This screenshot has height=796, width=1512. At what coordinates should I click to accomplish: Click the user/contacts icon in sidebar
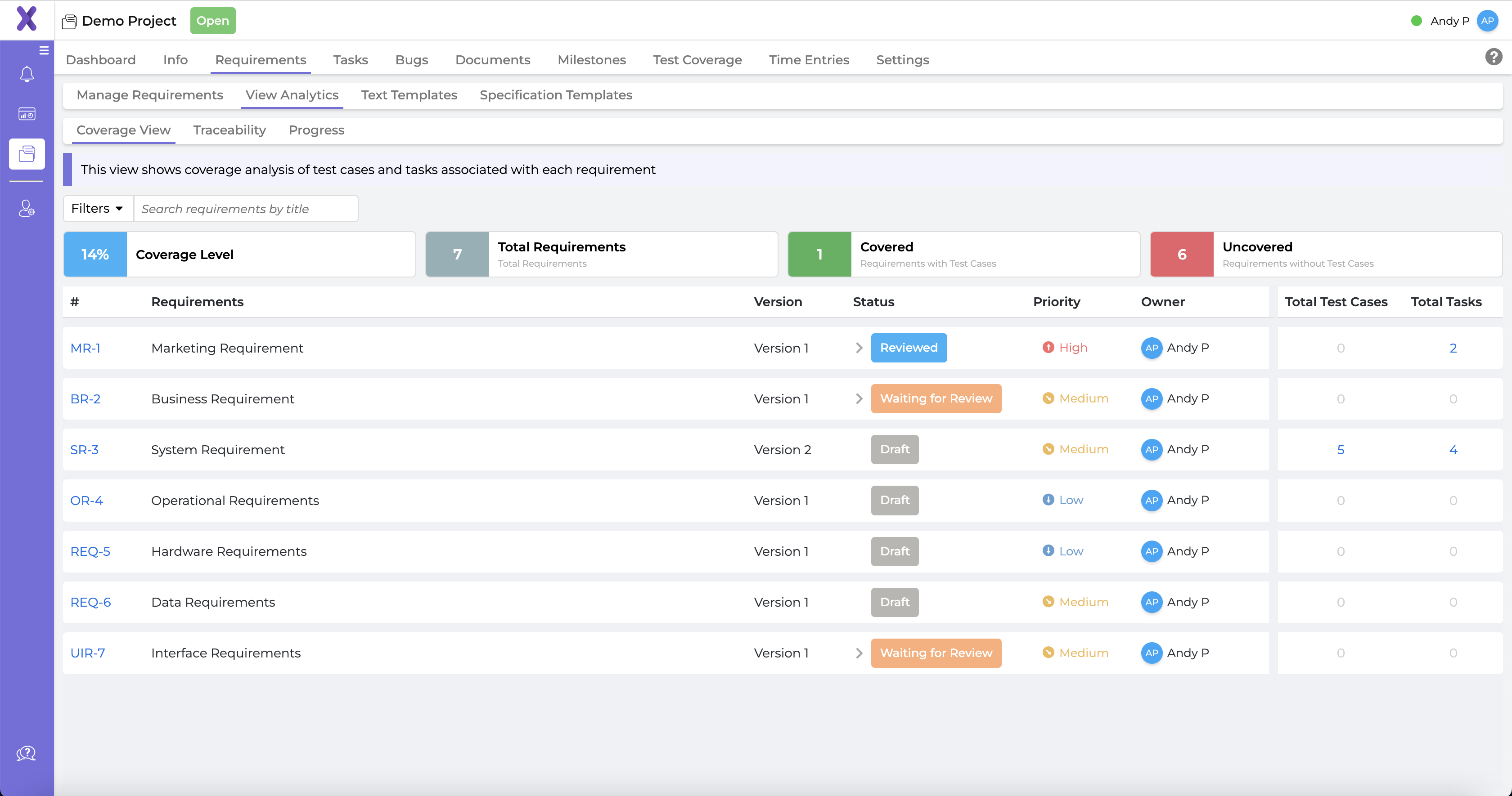click(26, 211)
